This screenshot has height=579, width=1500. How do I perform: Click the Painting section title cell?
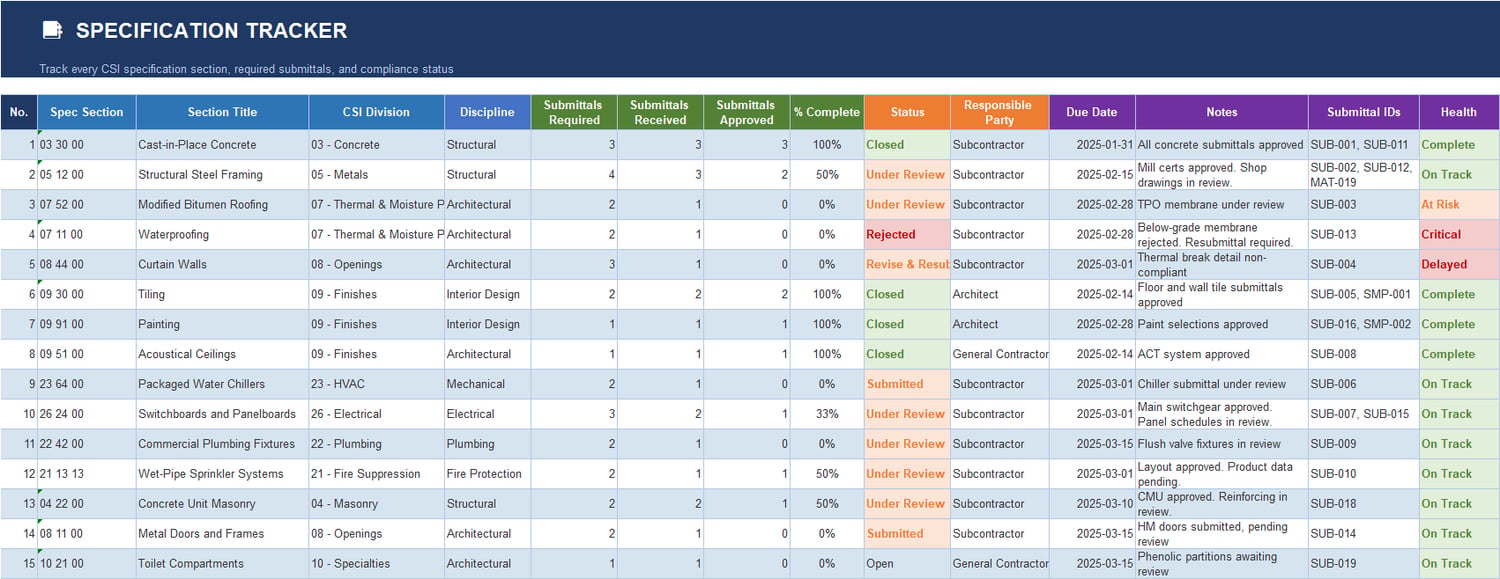point(222,325)
